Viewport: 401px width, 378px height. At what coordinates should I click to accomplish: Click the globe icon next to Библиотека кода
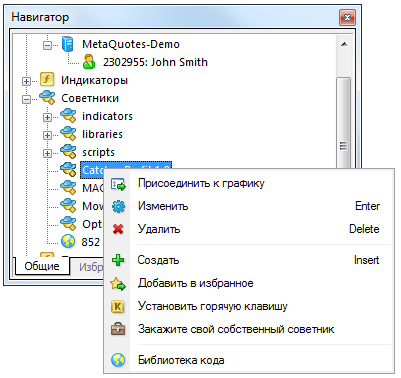tap(118, 360)
